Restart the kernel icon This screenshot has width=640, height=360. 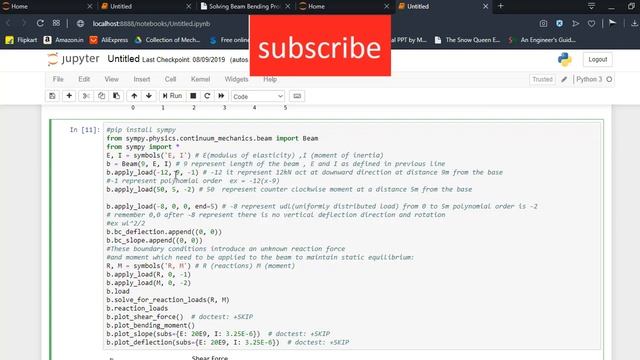pyautogui.click(x=207, y=96)
